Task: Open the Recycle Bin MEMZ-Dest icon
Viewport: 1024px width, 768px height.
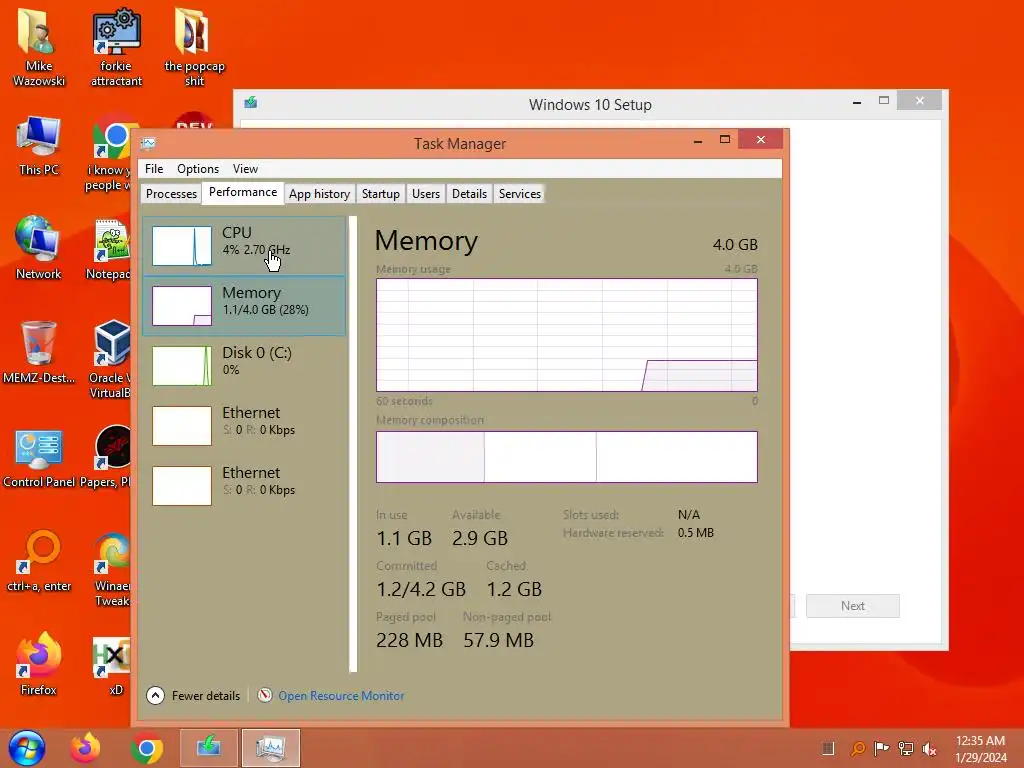Action: click(39, 353)
